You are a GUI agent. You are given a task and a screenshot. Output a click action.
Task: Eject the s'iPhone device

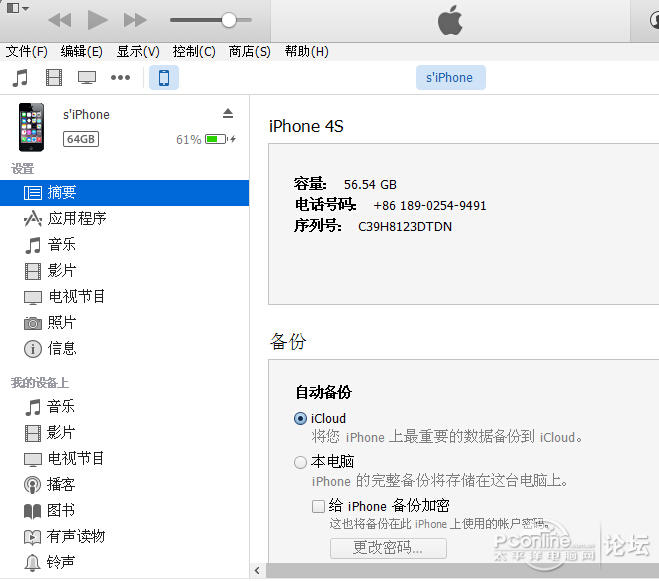tap(228, 113)
